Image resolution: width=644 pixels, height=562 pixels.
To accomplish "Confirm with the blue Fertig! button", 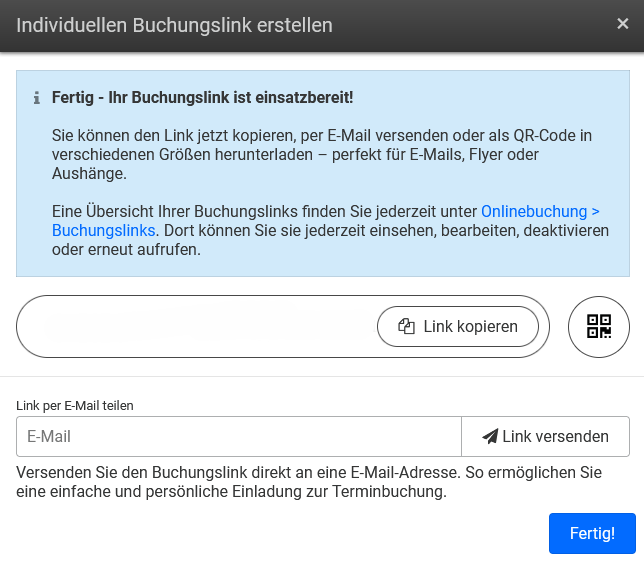I will [x=592, y=533].
